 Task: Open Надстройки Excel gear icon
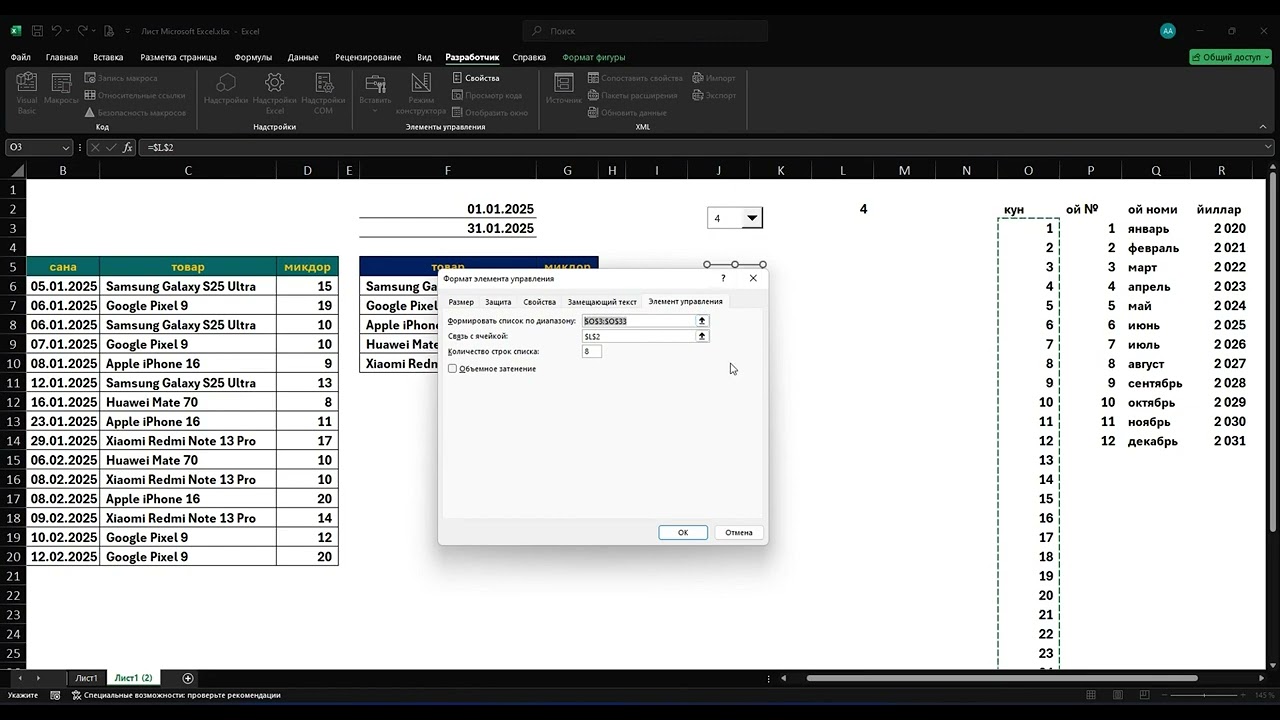pyautogui.click(x=274, y=93)
